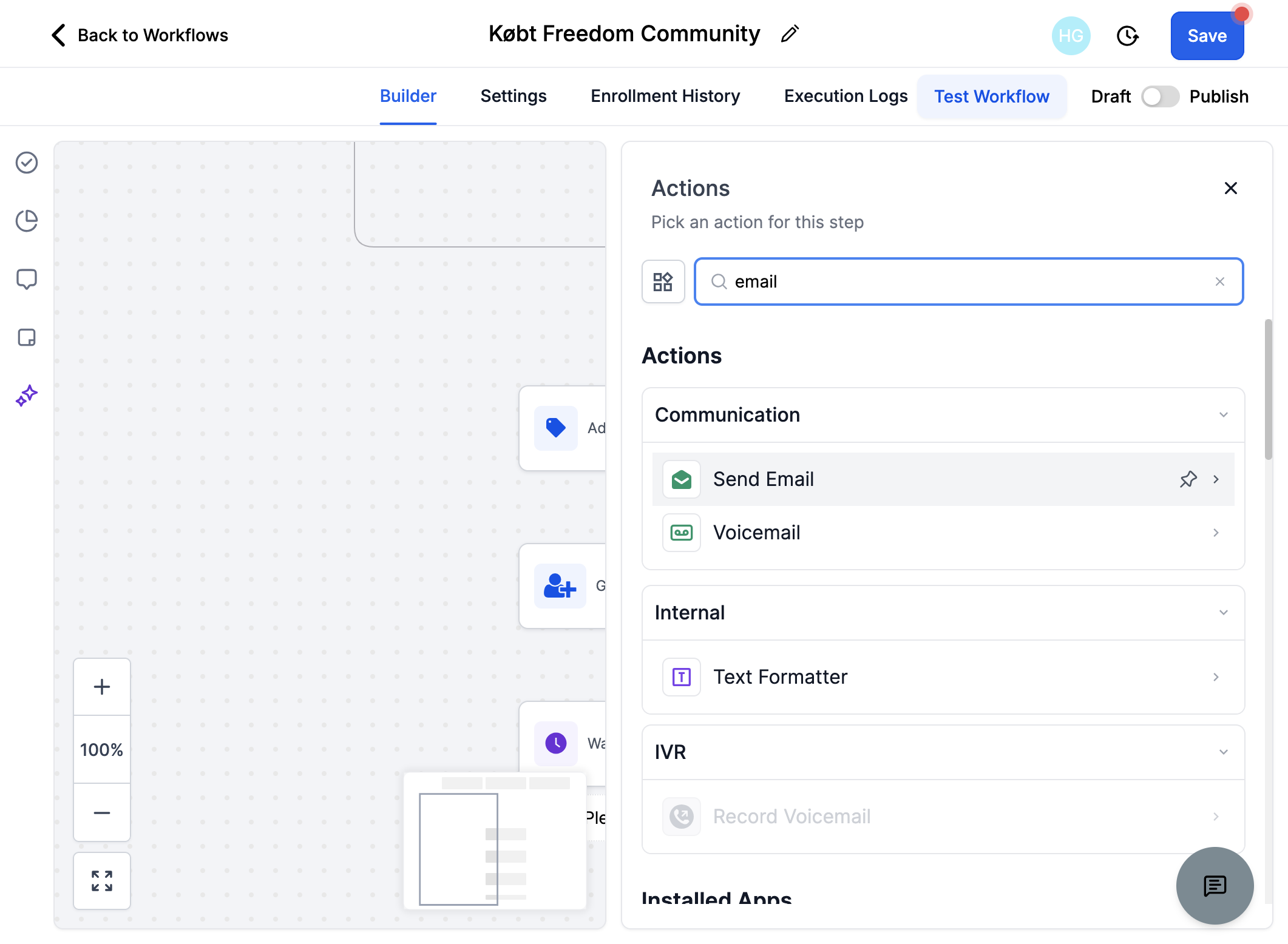Image resolution: width=1288 pixels, height=944 pixels.
Task: Click the action categories grid icon
Action: pyautogui.click(x=663, y=282)
